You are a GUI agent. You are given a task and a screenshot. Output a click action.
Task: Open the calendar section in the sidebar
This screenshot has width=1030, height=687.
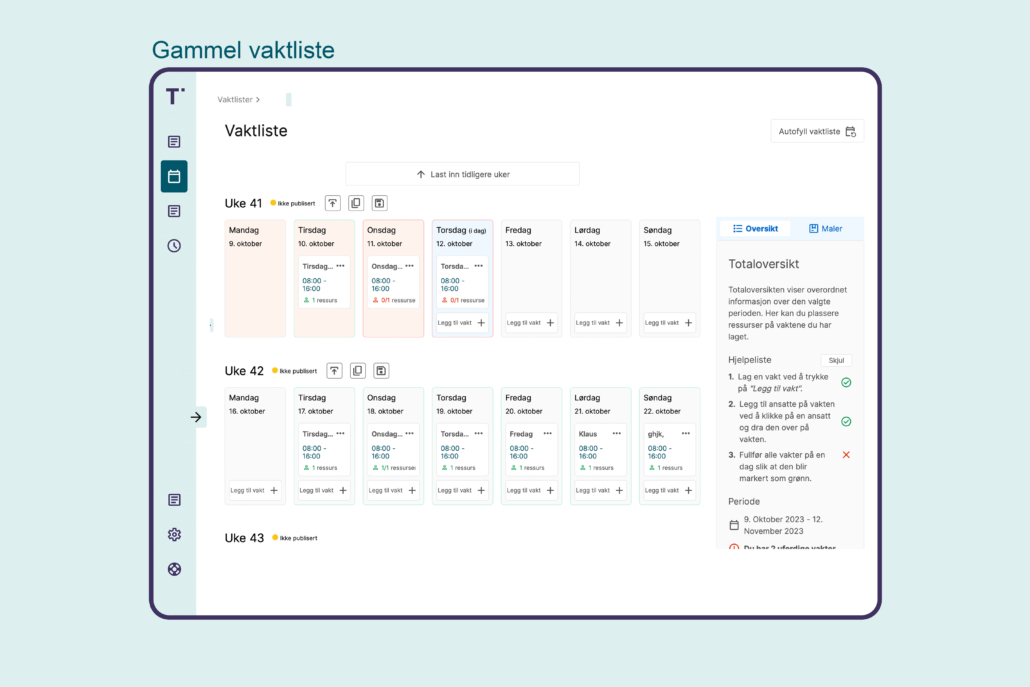174,176
